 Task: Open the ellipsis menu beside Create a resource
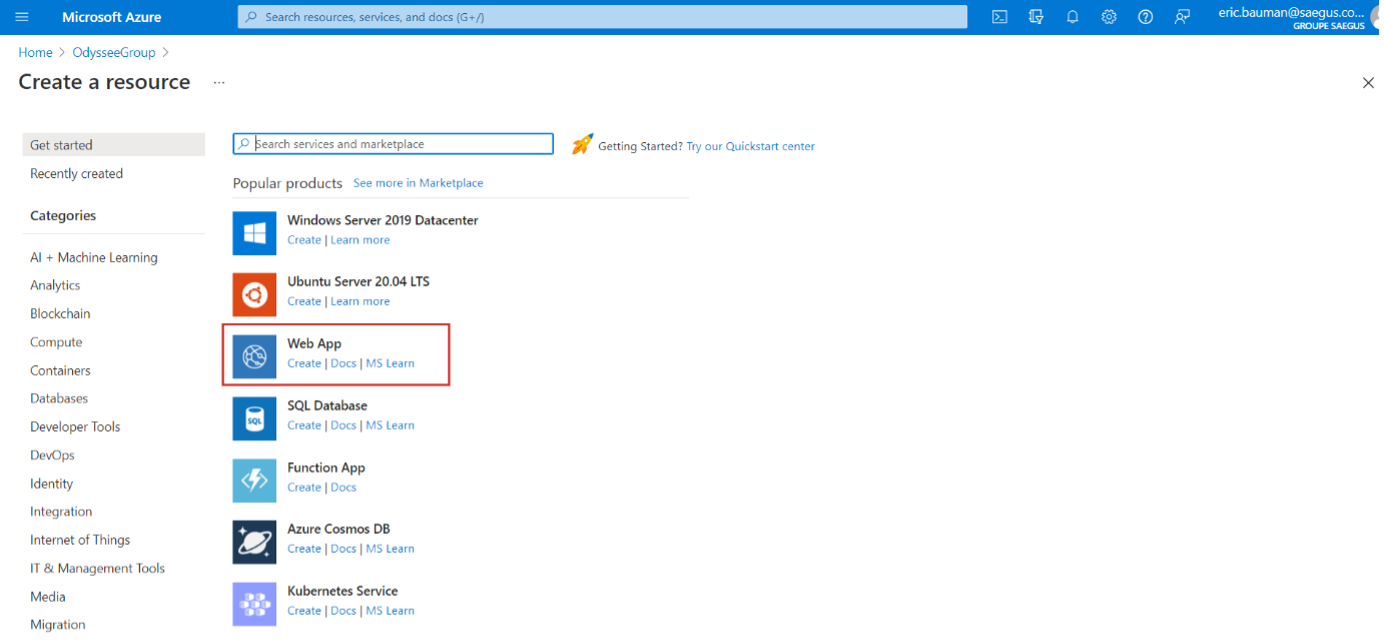[x=219, y=83]
